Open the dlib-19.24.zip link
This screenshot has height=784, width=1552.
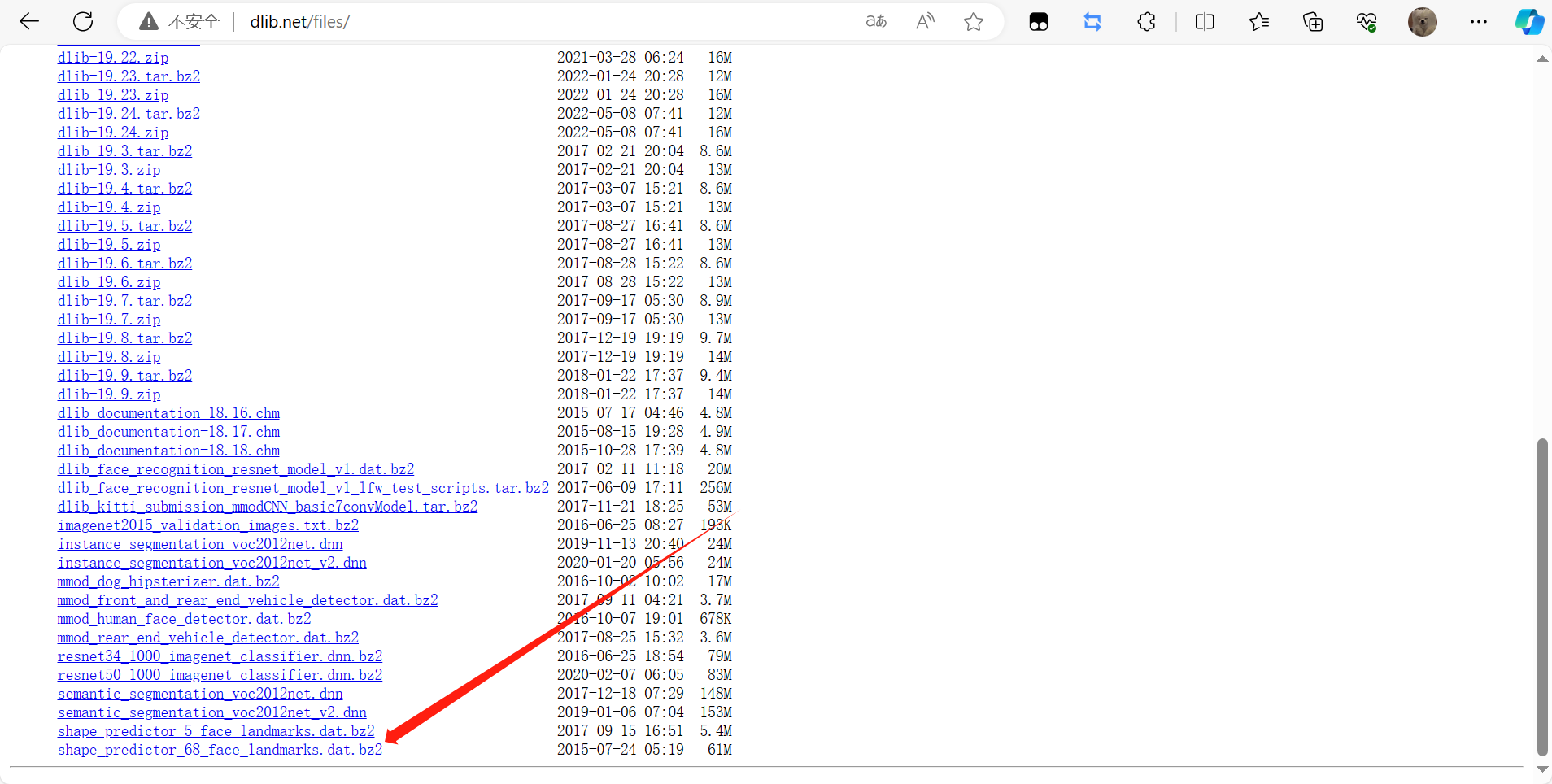[112, 132]
